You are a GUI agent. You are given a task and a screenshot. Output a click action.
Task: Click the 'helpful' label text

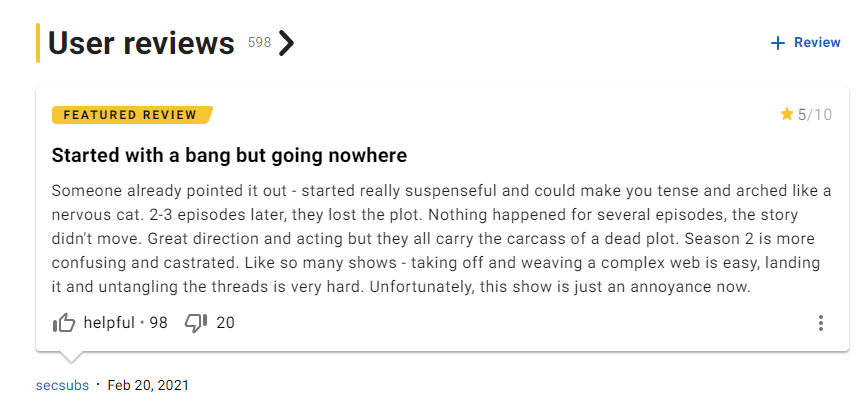tap(109, 322)
